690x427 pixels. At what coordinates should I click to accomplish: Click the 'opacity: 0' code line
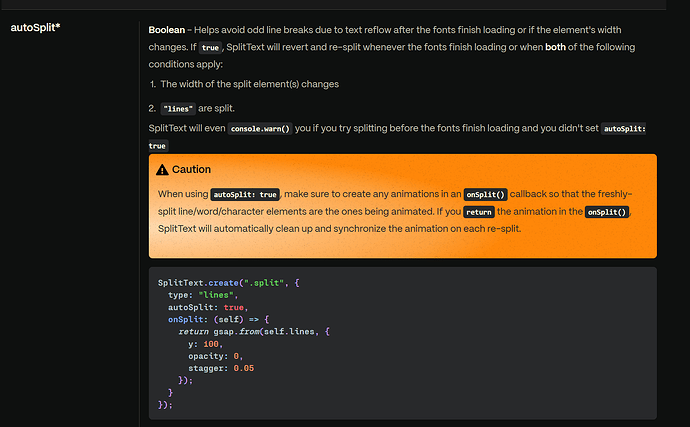click(x=216, y=356)
